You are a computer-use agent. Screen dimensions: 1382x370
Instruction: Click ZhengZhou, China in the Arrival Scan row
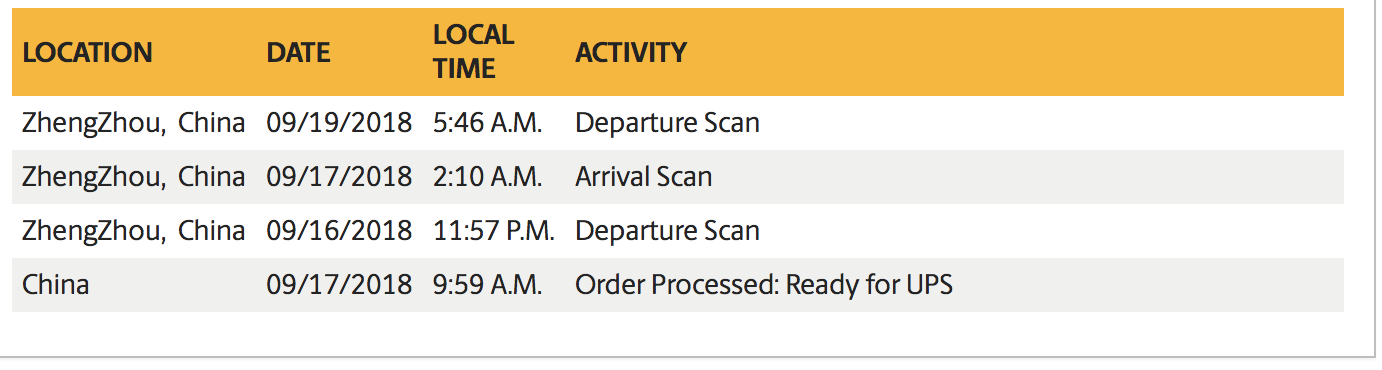tap(133, 177)
